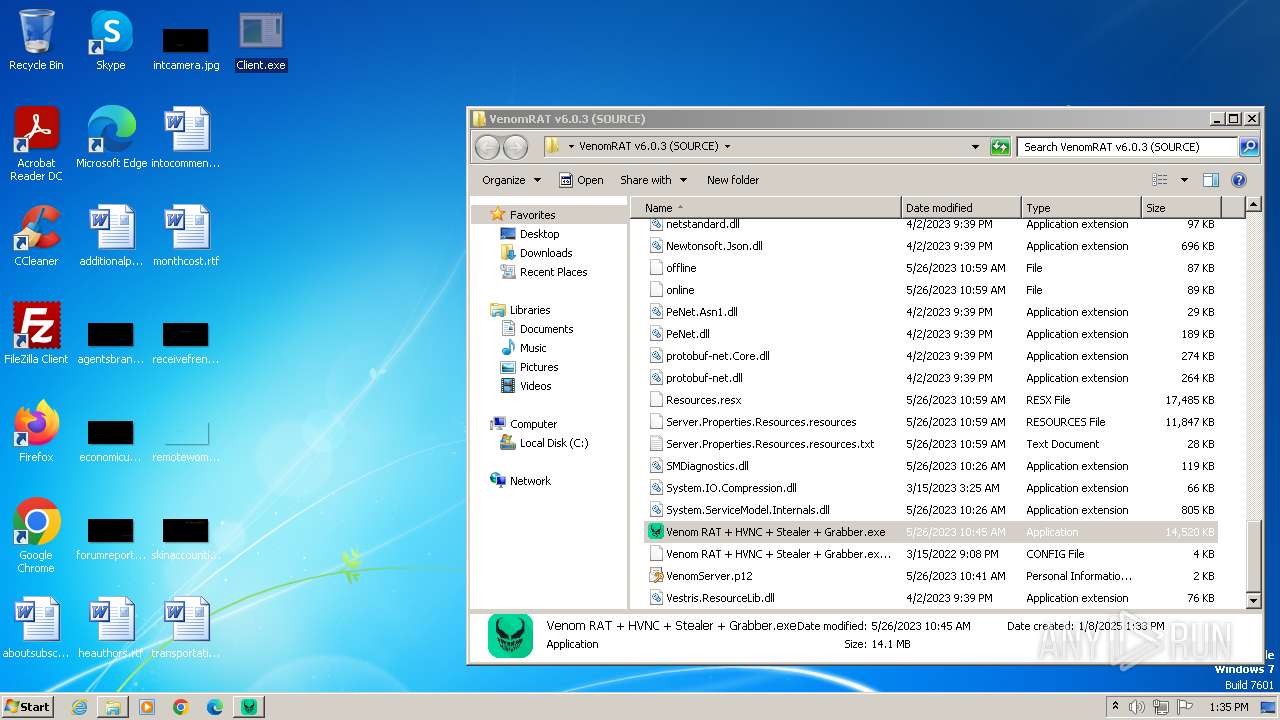Launch Firefox from the desktop
This screenshot has height=720, width=1280.
[36, 433]
